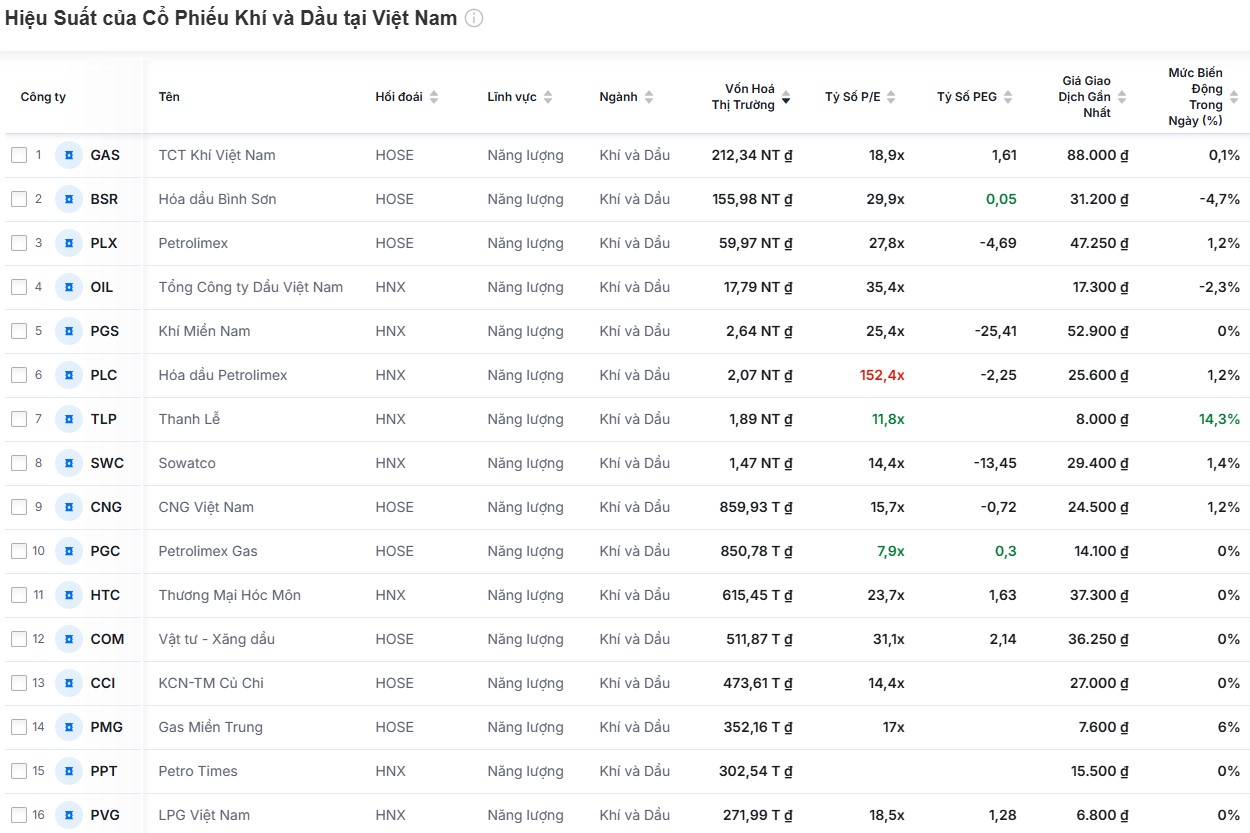The width and height of the screenshot is (1250, 833).
Task: Click the PLX company logo icon
Action: 69,243
